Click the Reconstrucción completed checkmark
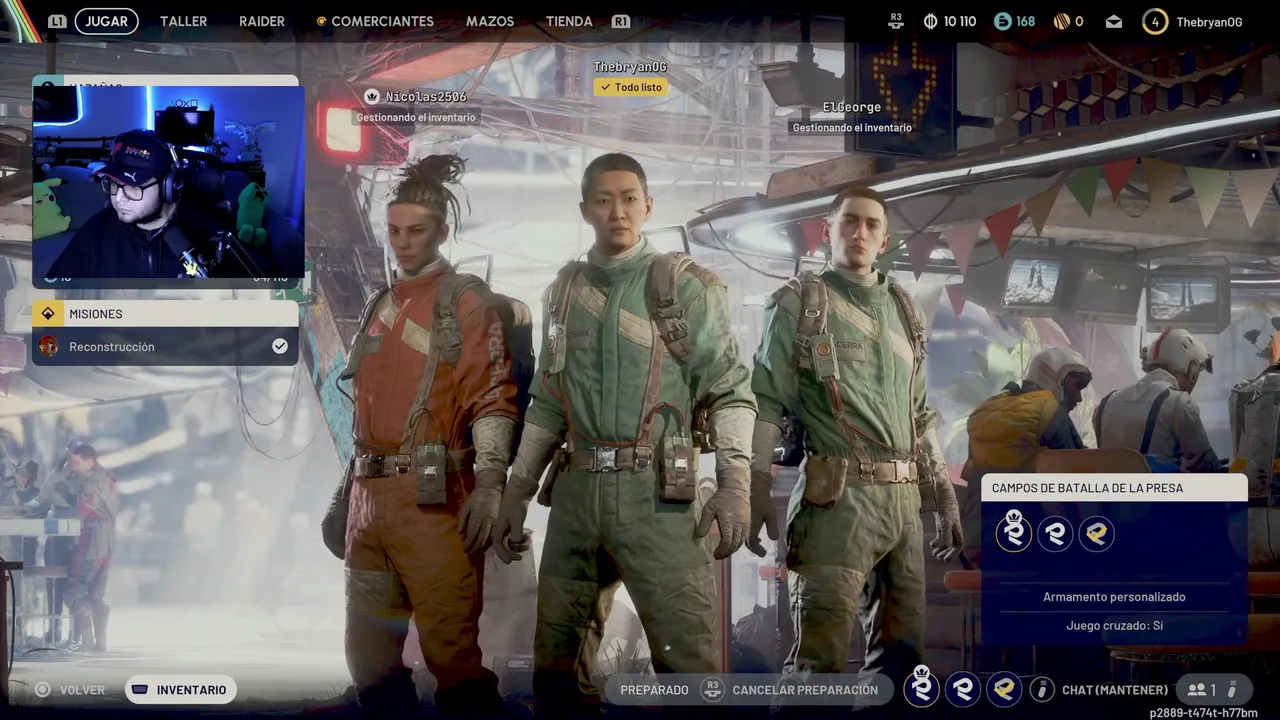Viewport: 1280px width, 720px height. point(280,346)
